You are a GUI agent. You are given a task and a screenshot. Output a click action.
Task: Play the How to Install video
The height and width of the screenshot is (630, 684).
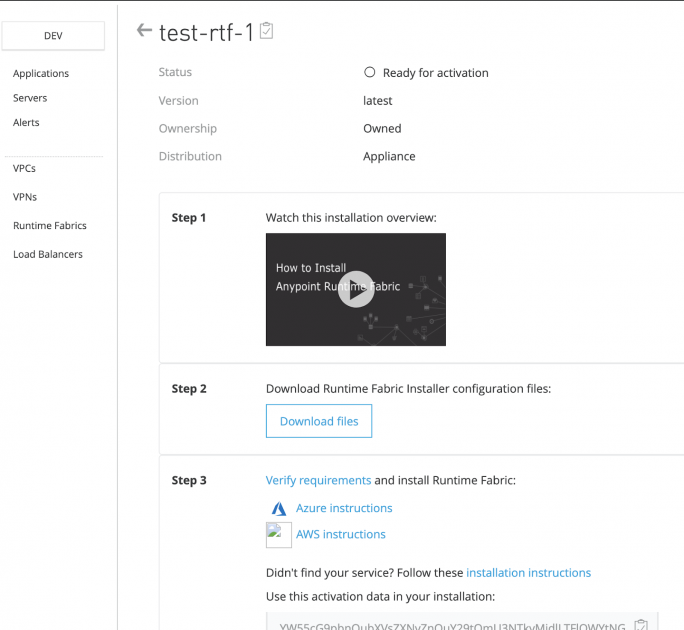coord(356,289)
